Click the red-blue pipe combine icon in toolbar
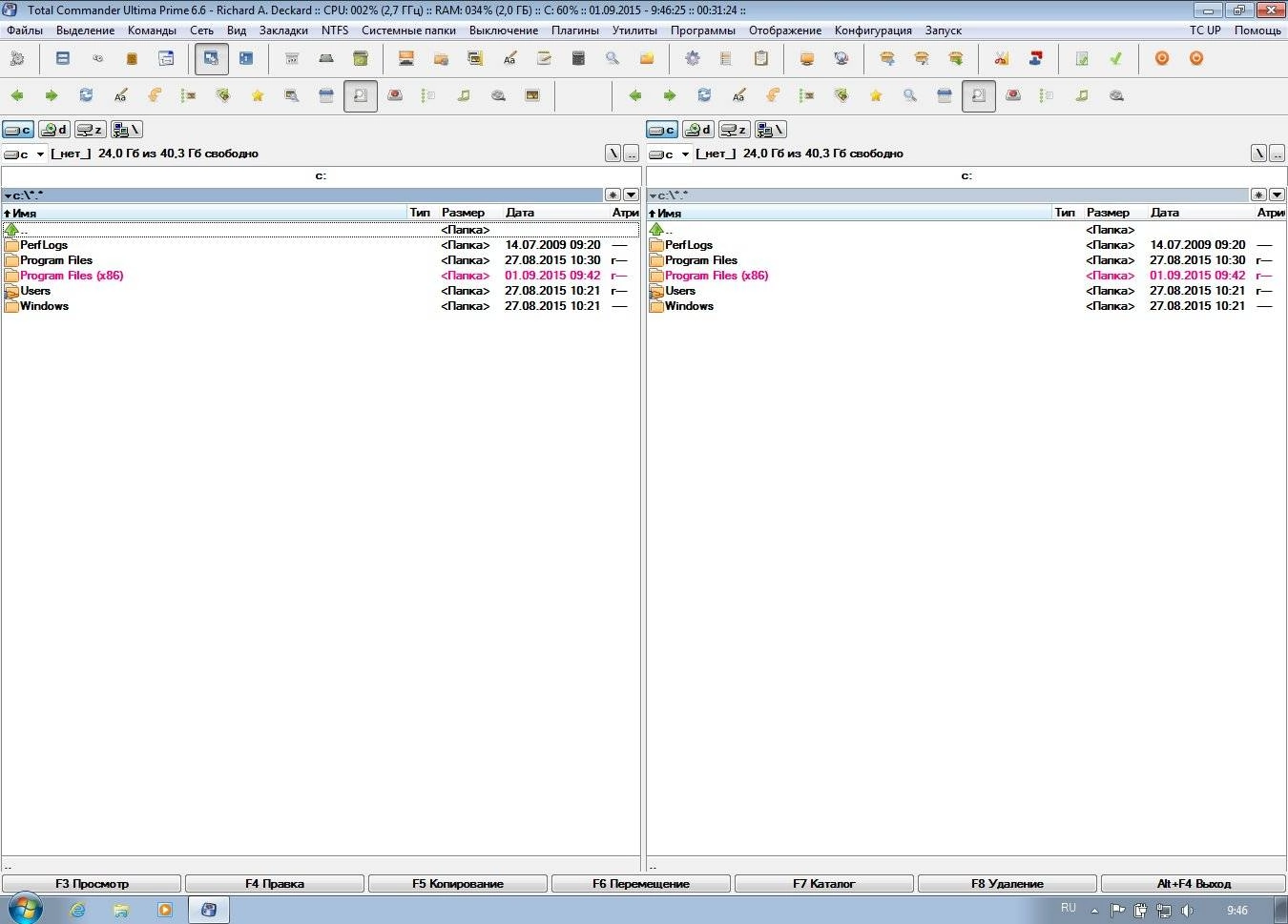The height and width of the screenshot is (924, 1288). tap(1036, 59)
